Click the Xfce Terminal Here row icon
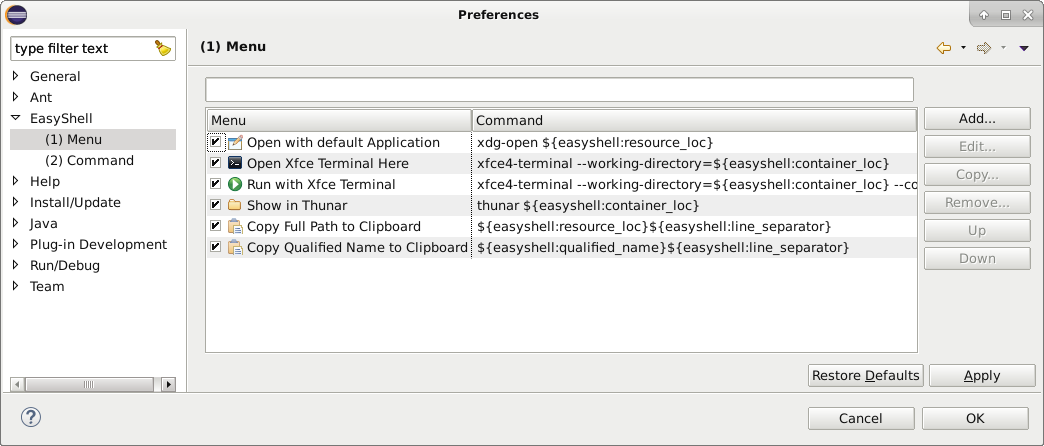 tap(235, 163)
